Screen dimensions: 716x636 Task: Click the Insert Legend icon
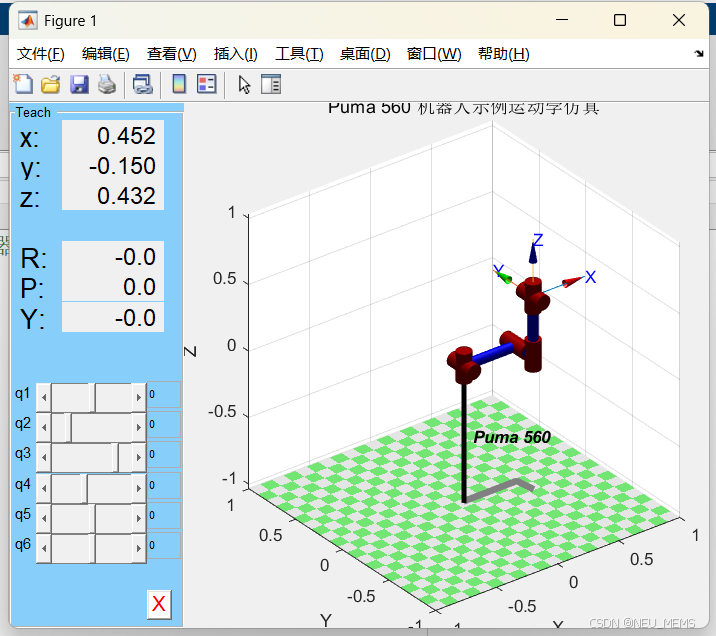206,84
